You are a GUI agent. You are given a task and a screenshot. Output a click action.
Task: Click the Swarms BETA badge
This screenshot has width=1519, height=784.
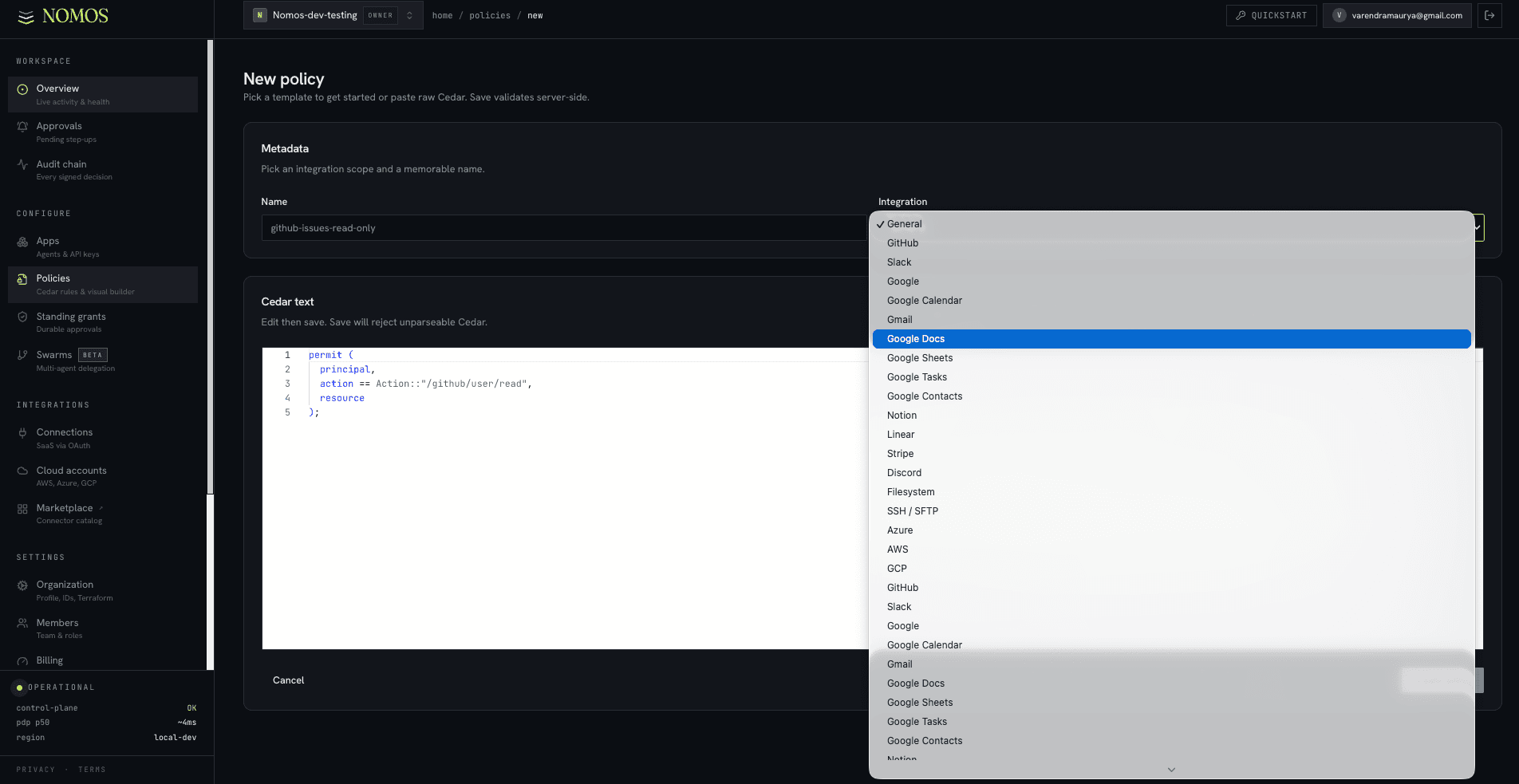[93, 355]
